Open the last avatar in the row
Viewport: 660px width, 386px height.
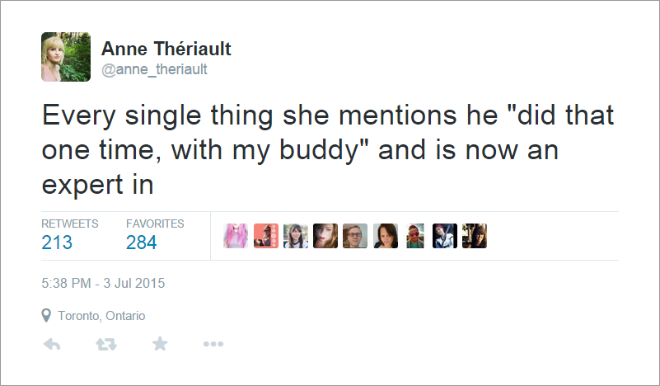pos(474,236)
